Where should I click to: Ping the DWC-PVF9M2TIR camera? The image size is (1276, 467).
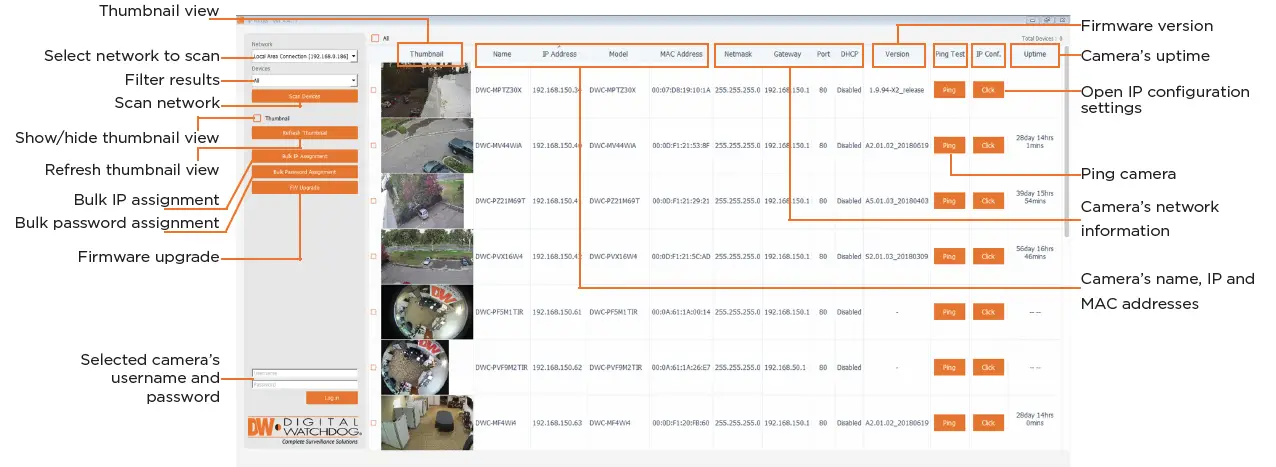949,368
